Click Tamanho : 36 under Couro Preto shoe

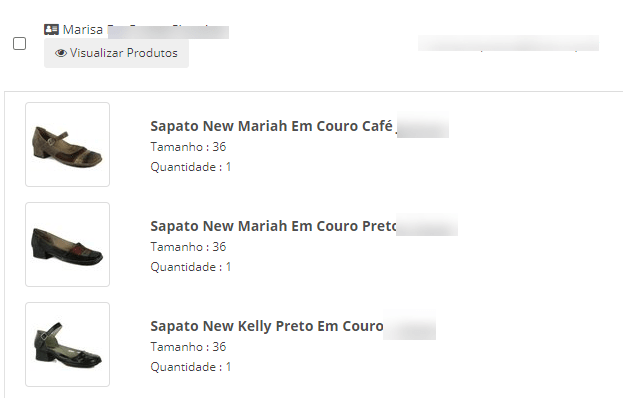point(188,247)
